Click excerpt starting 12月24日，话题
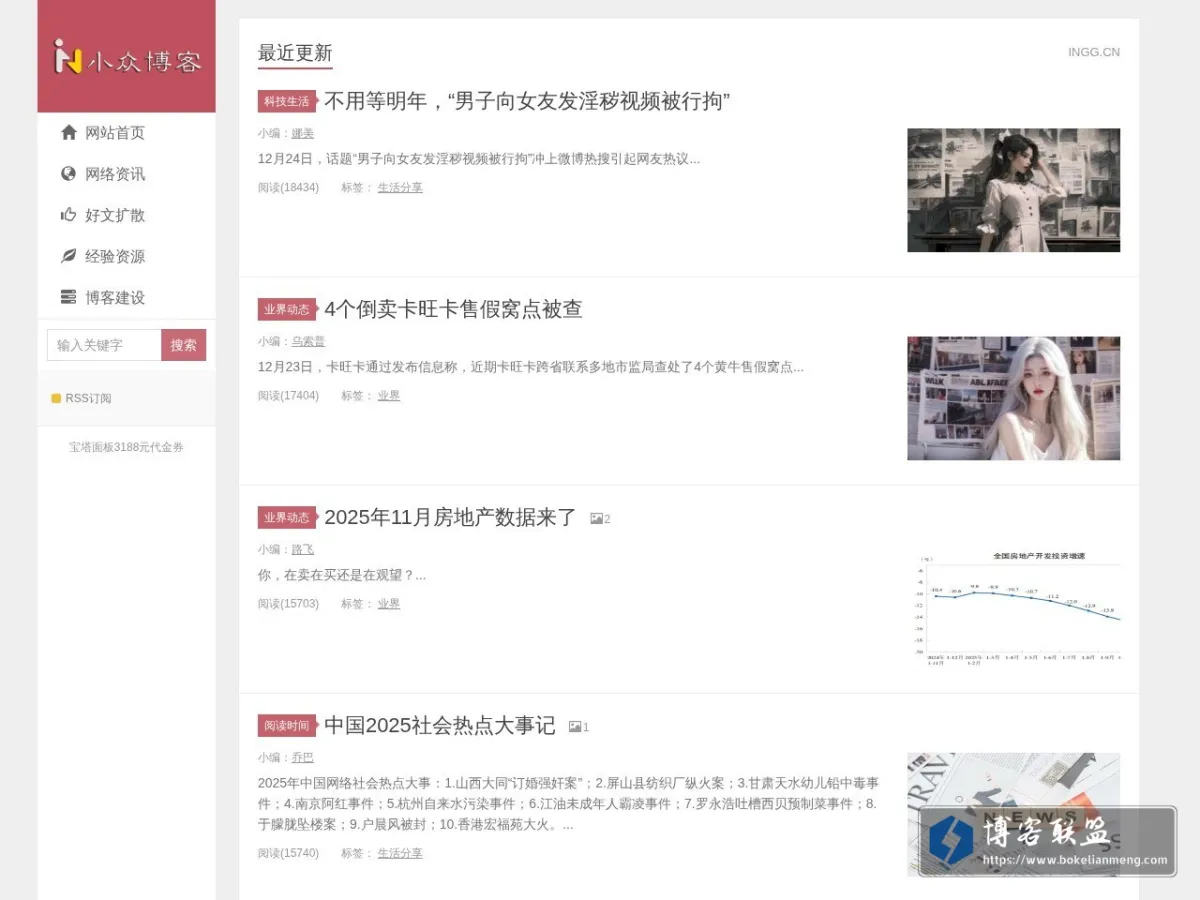This screenshot has height=900, width=1200. click(479, 159)
